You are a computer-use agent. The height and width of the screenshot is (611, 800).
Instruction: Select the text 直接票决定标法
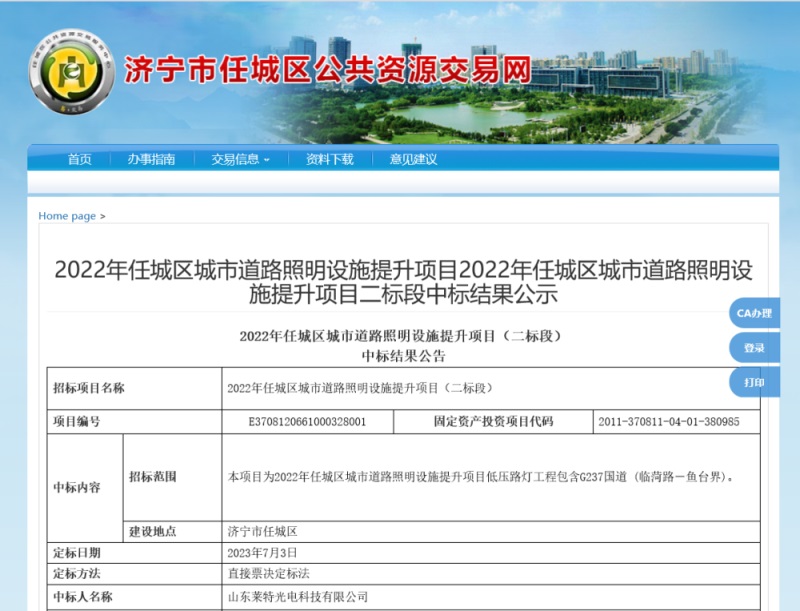click(x=268, y=574)
